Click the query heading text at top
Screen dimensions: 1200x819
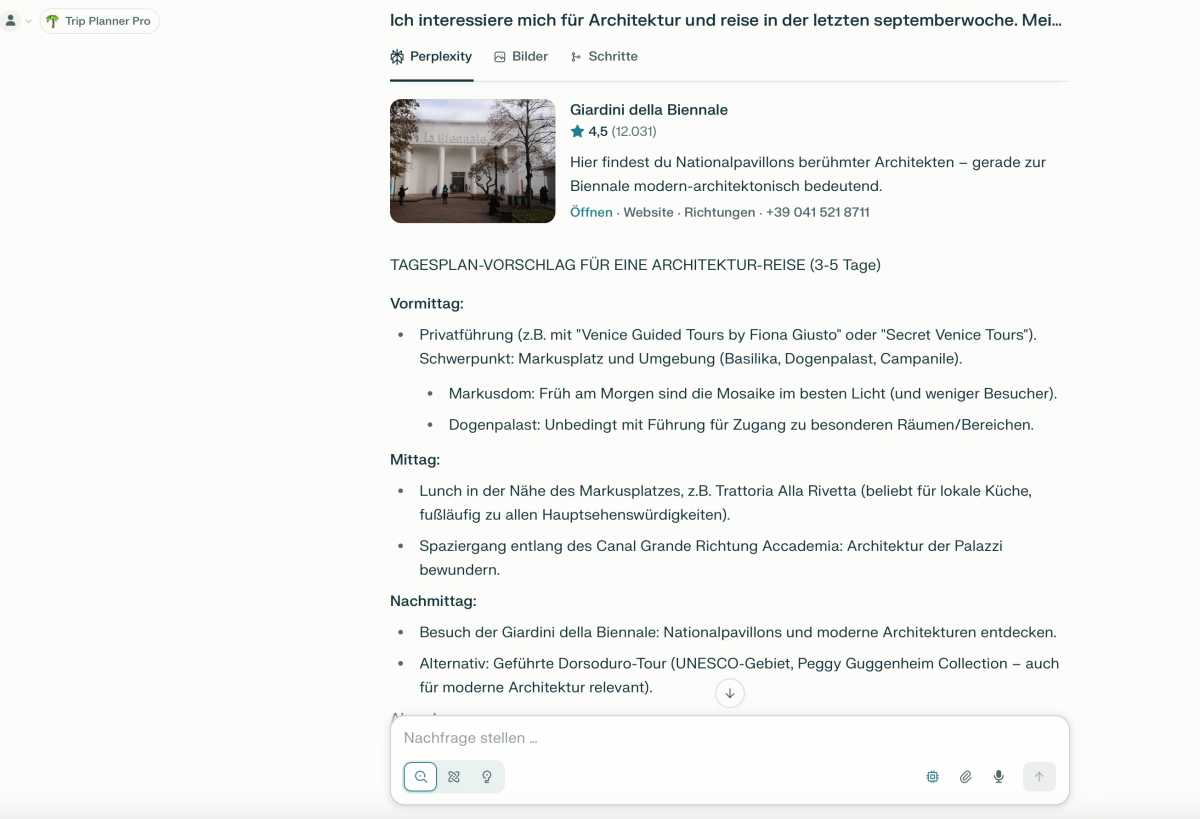click(726, 20)
